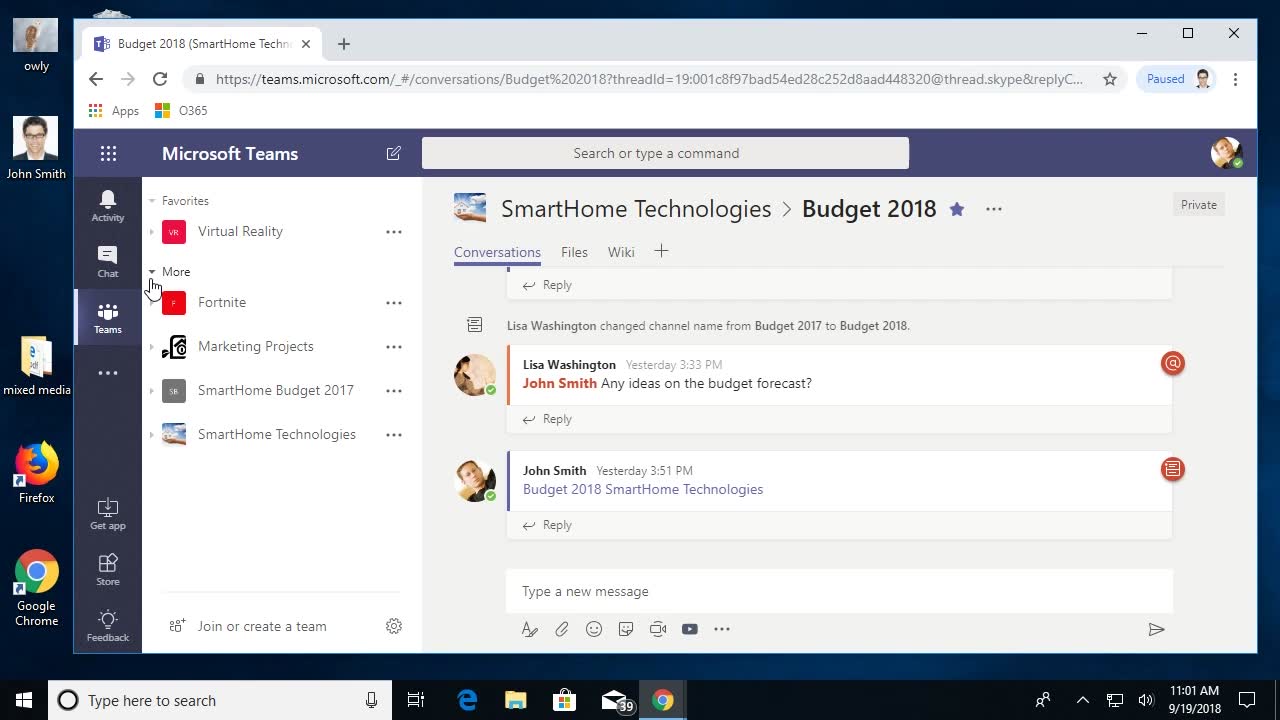Click the SmartHome Technologies breadcrumb title
The height and width of the screenshot is (720, 1280).
(x=636, y=209)
